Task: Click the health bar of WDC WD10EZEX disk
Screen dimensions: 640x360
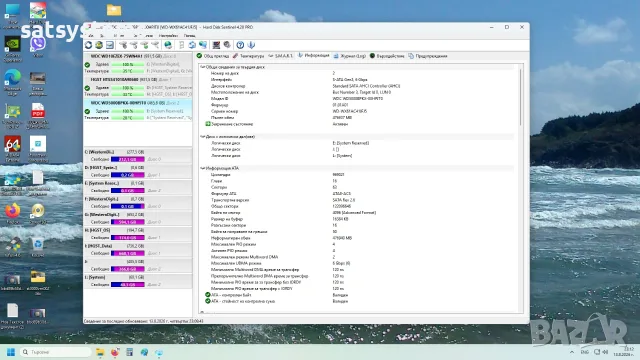Action: coord(128,64)
